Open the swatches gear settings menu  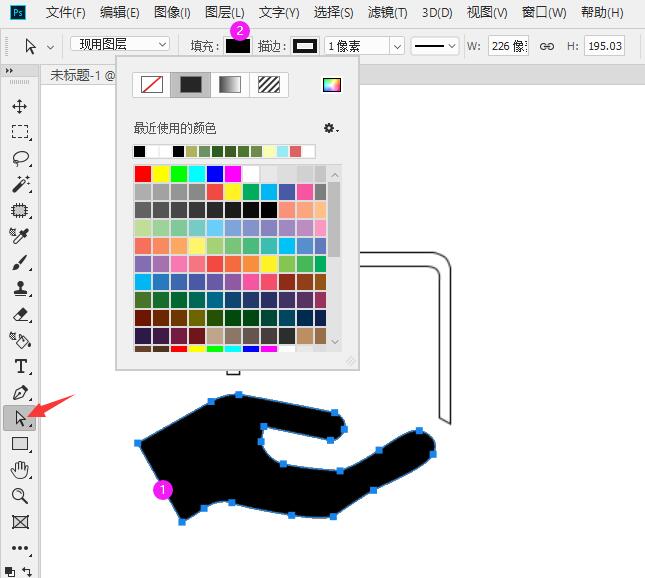click(x=330, y=128)
